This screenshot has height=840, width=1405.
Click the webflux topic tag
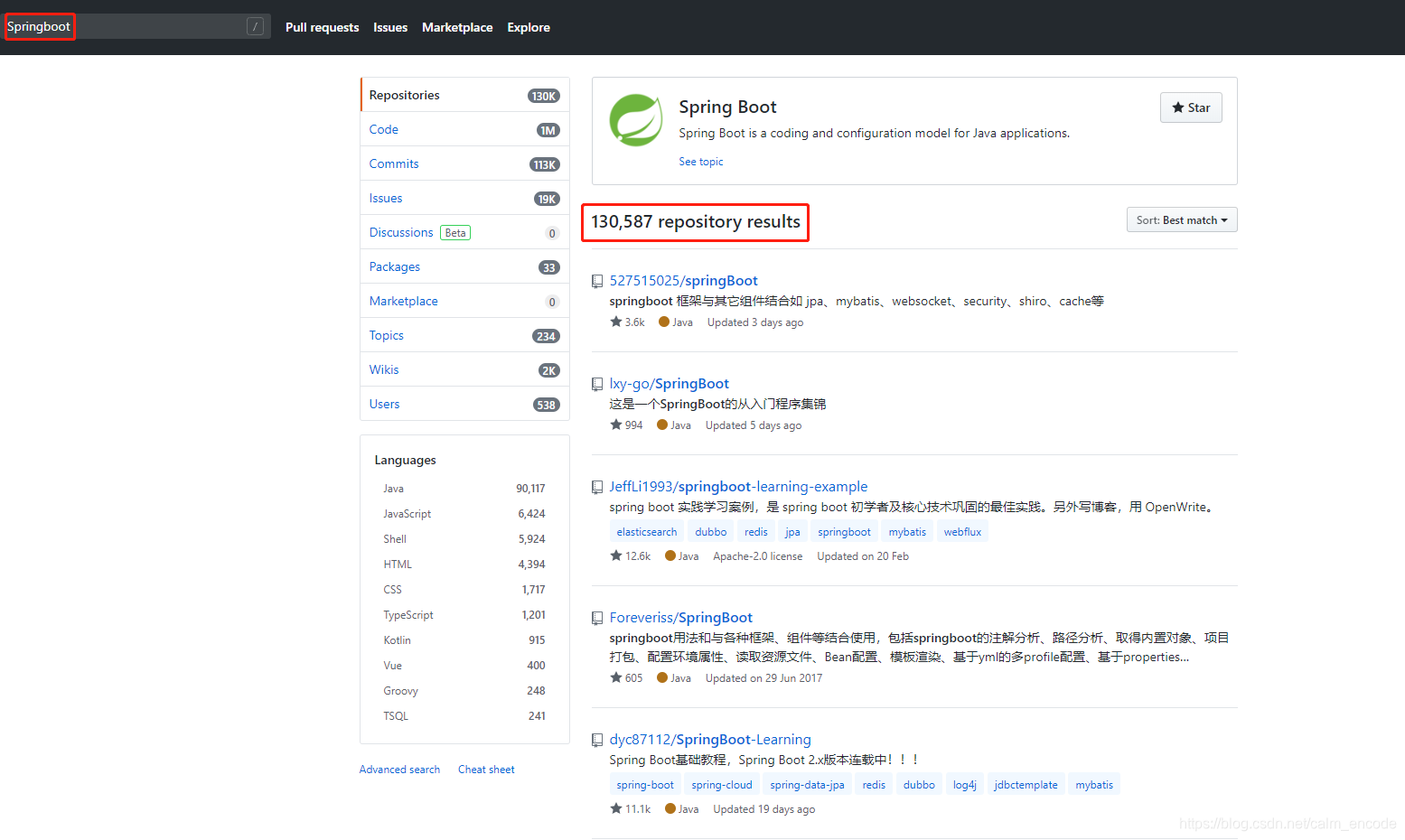click(962, 532)
